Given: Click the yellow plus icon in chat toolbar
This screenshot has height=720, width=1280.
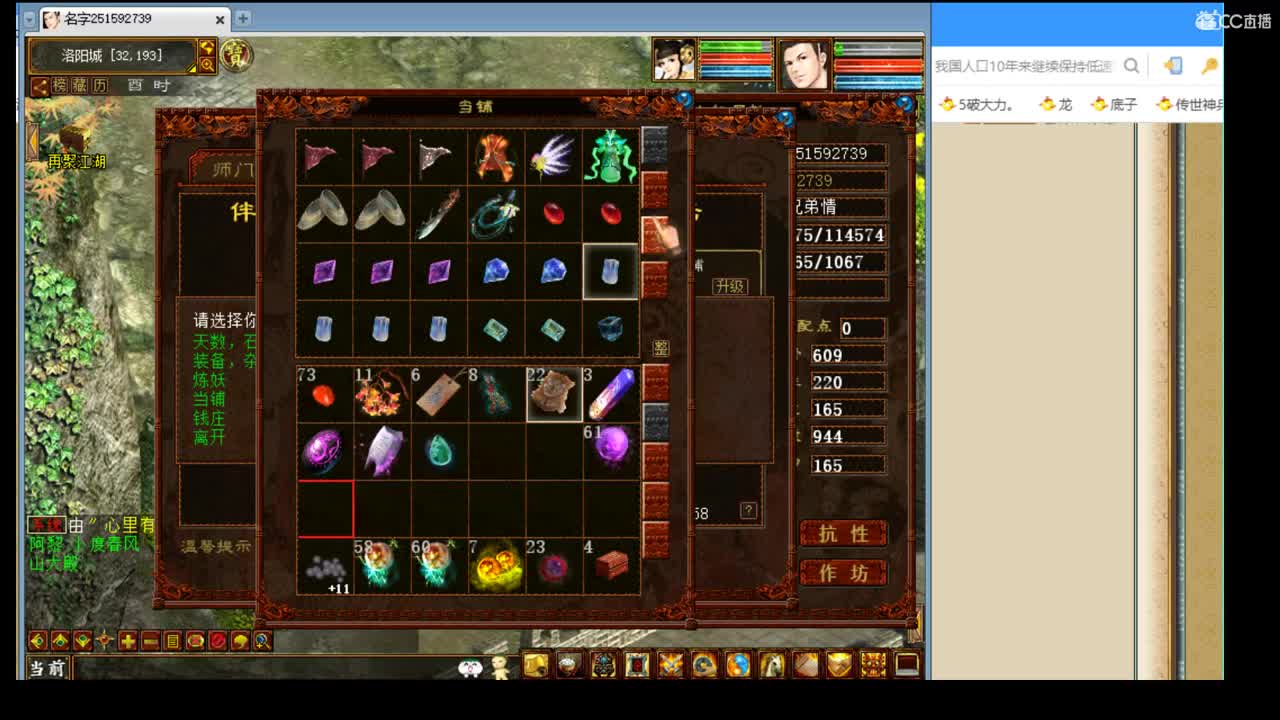Looking at the screenshot, I should coord(128,641).
